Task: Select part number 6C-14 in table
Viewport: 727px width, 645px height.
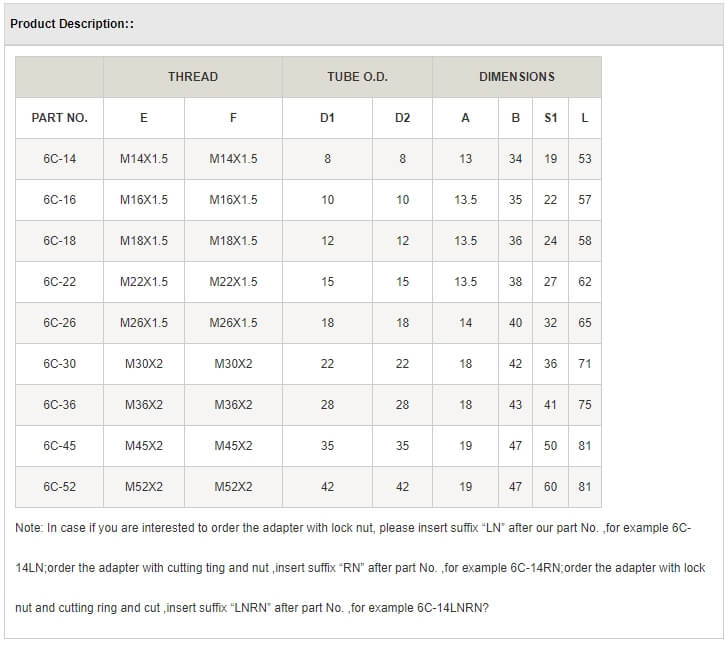Action: tap(60, 159)
